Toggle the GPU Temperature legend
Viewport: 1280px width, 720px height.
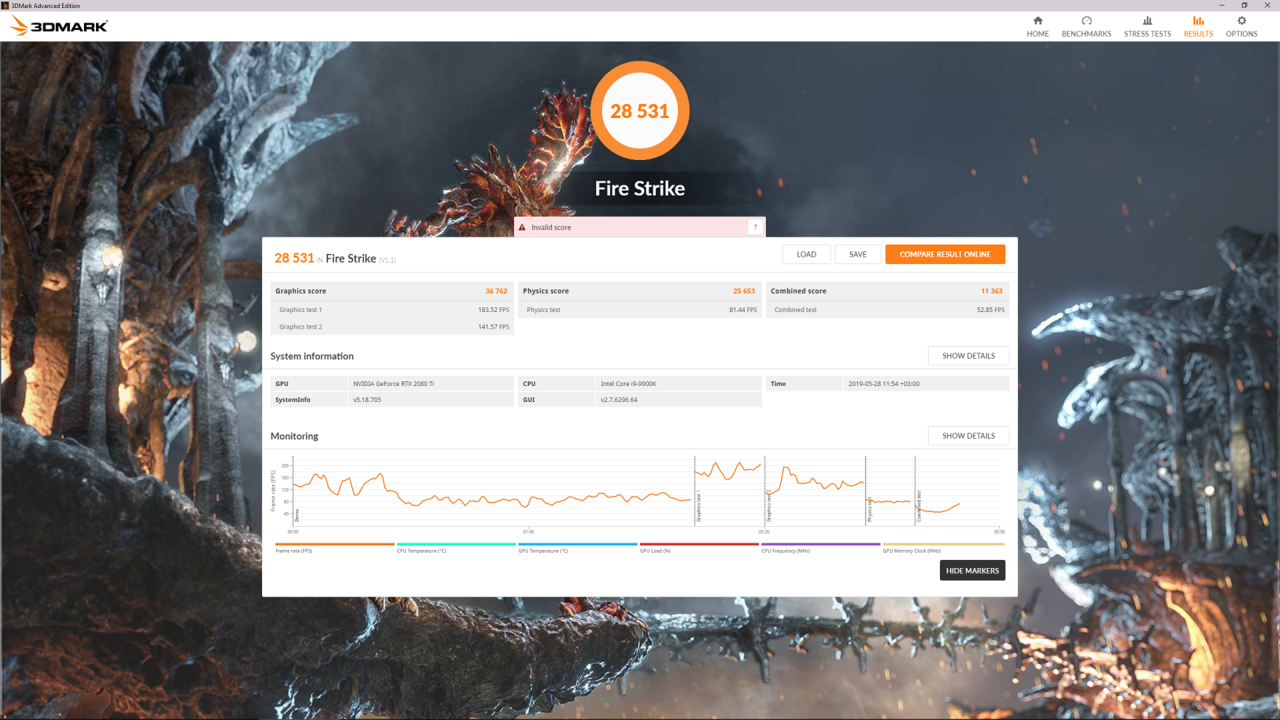point(577,548)
